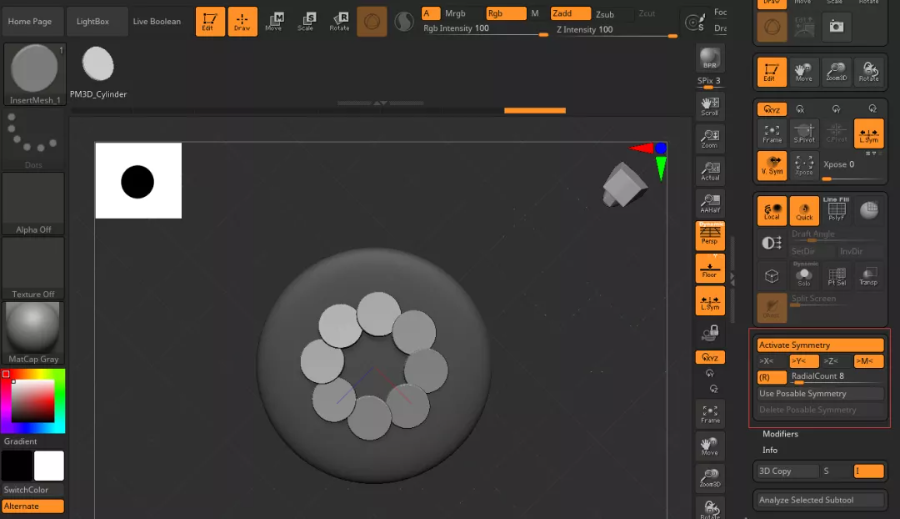Select Draw mode in the top toolbar

(x=242, y=22)
